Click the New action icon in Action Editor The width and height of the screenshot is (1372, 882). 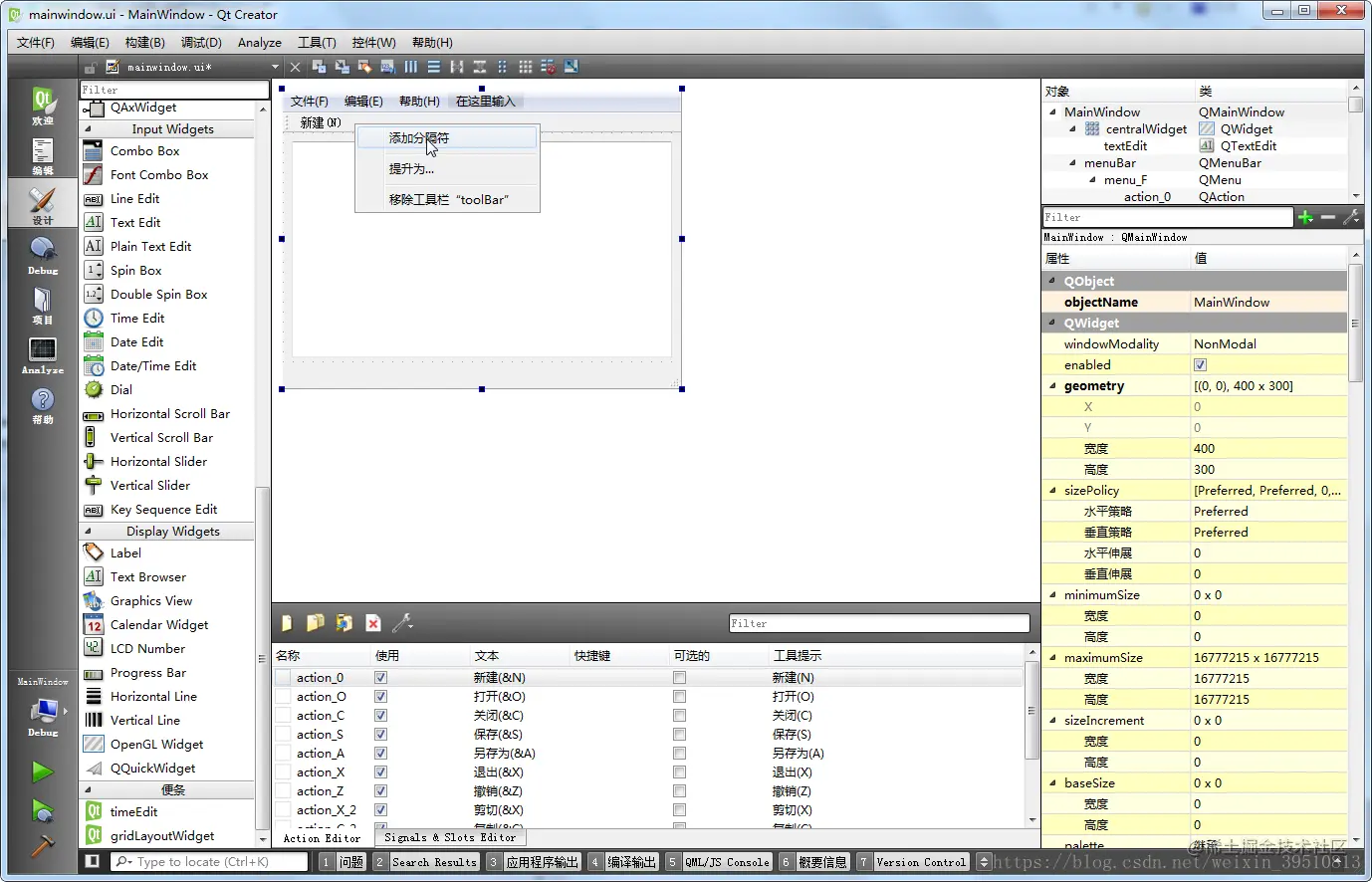click(287, 623)
